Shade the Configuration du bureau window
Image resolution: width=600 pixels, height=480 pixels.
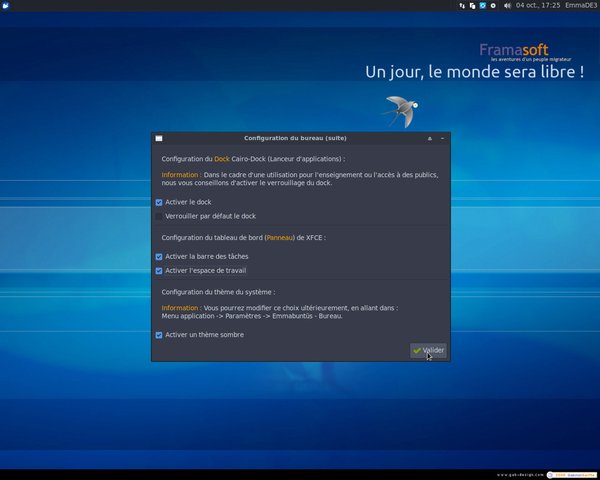[430, 138]
